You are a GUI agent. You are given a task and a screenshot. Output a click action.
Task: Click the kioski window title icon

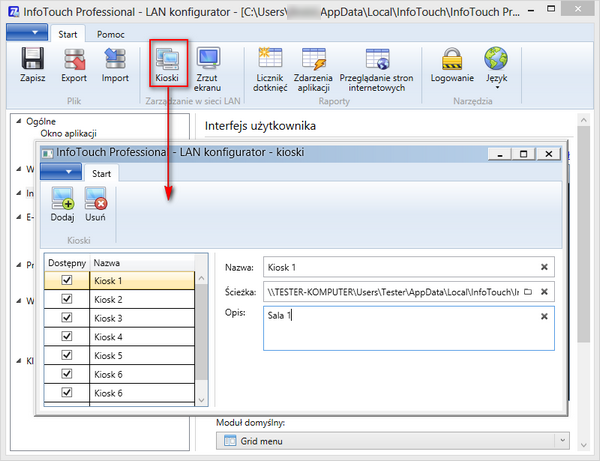(x=47, y=153)
